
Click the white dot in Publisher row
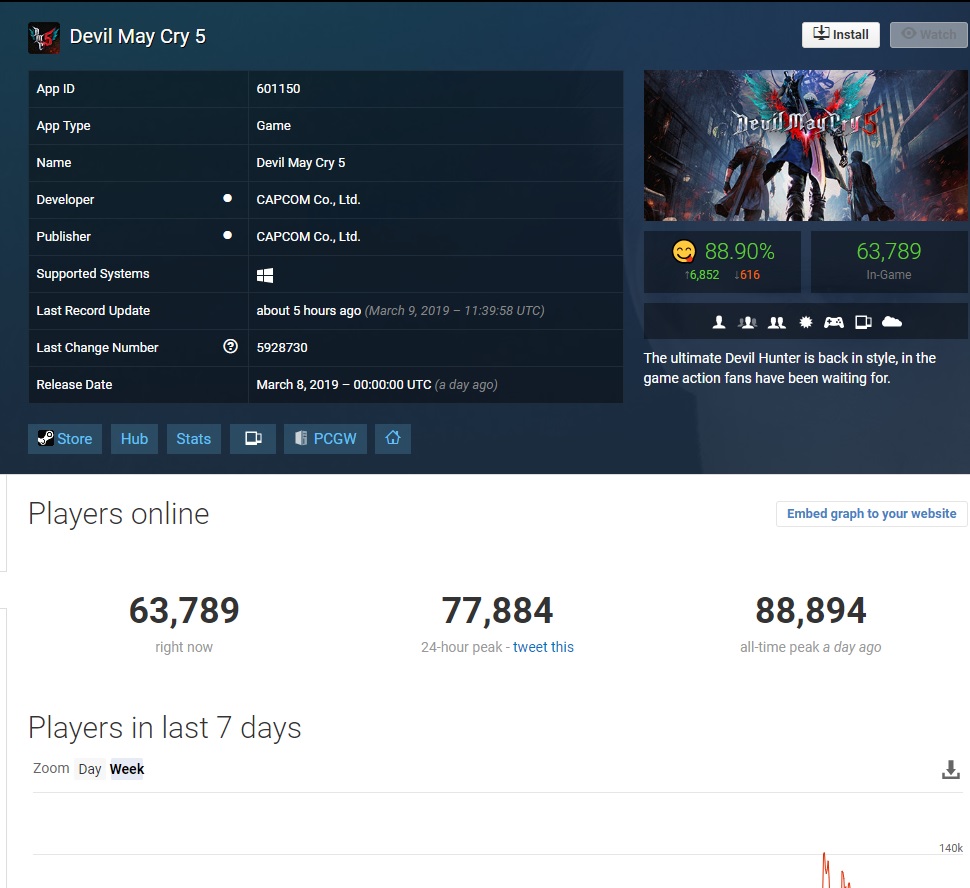pos(228,235)
